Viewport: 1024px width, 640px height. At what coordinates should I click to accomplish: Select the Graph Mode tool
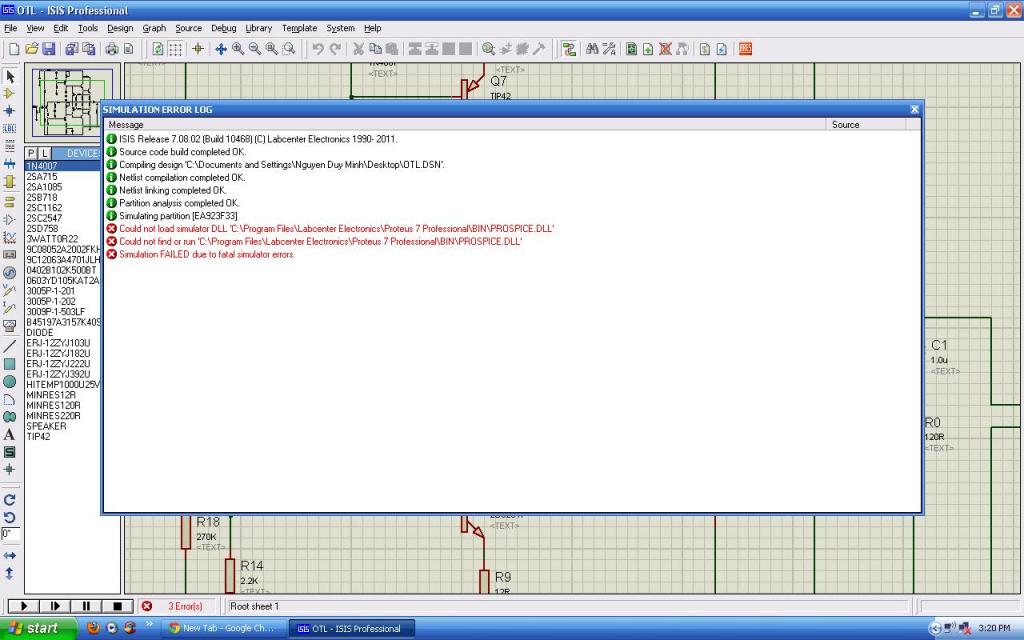pyautogui.click(x=10, y=238)
